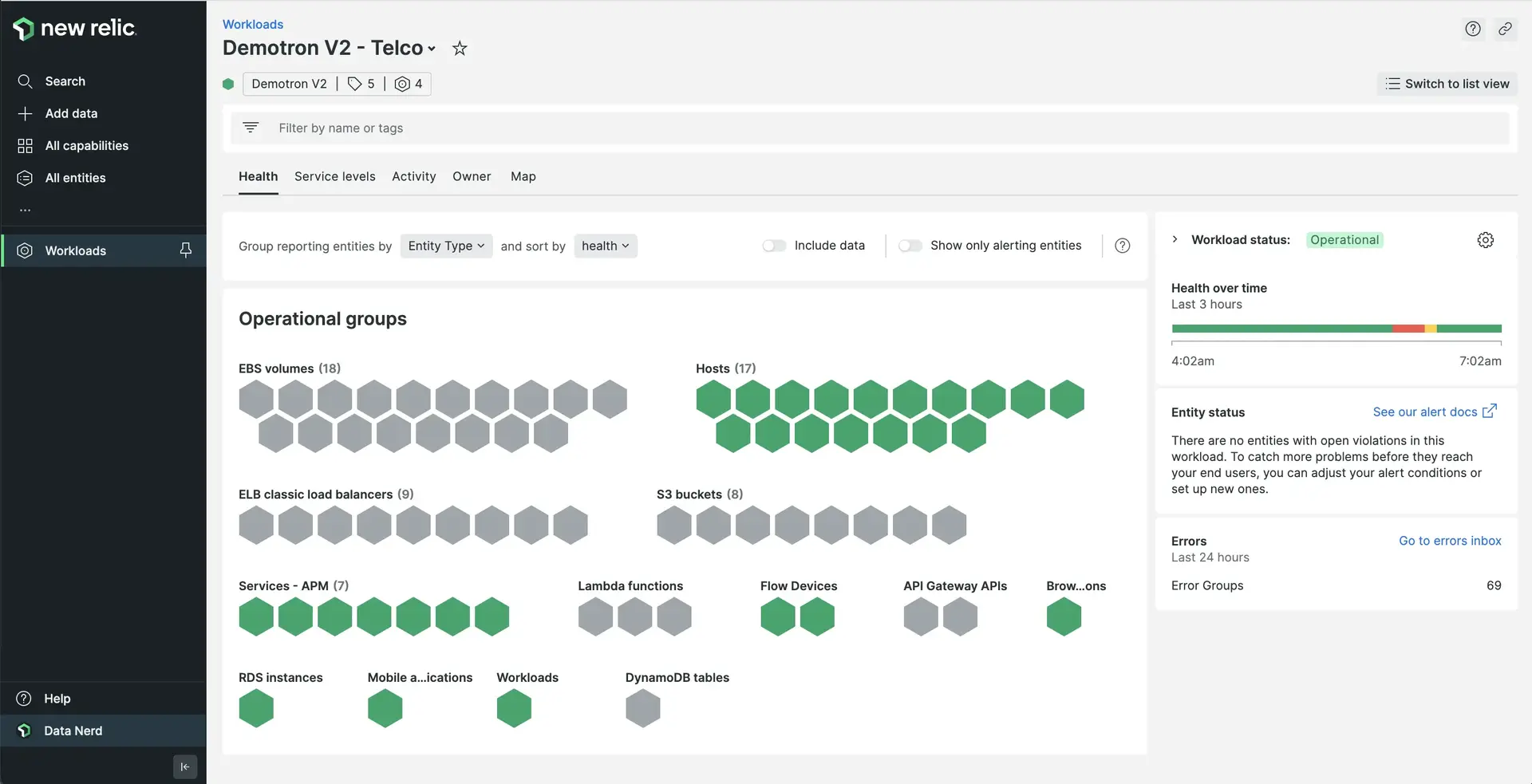1532x784 pixels.
Task: Toggle Show only alerting entities
Action: [910, 246]
